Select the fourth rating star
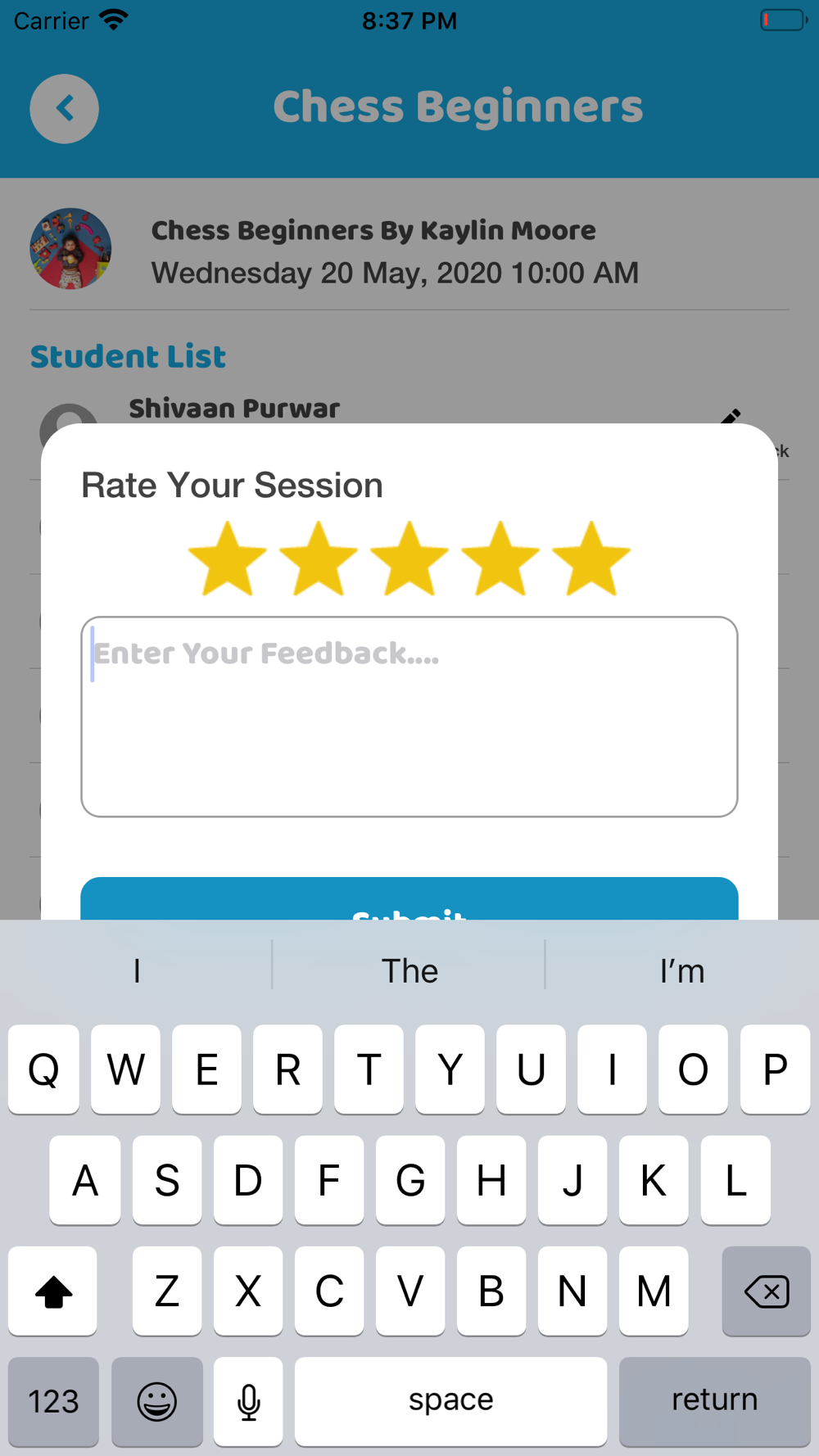 [x=500, y=559]
